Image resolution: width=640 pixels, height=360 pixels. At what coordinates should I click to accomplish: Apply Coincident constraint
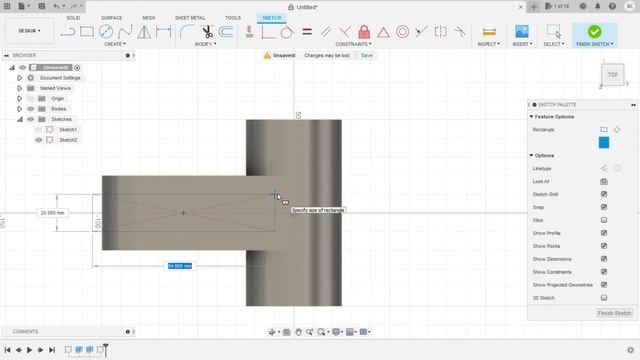click(x=268, y=32)
